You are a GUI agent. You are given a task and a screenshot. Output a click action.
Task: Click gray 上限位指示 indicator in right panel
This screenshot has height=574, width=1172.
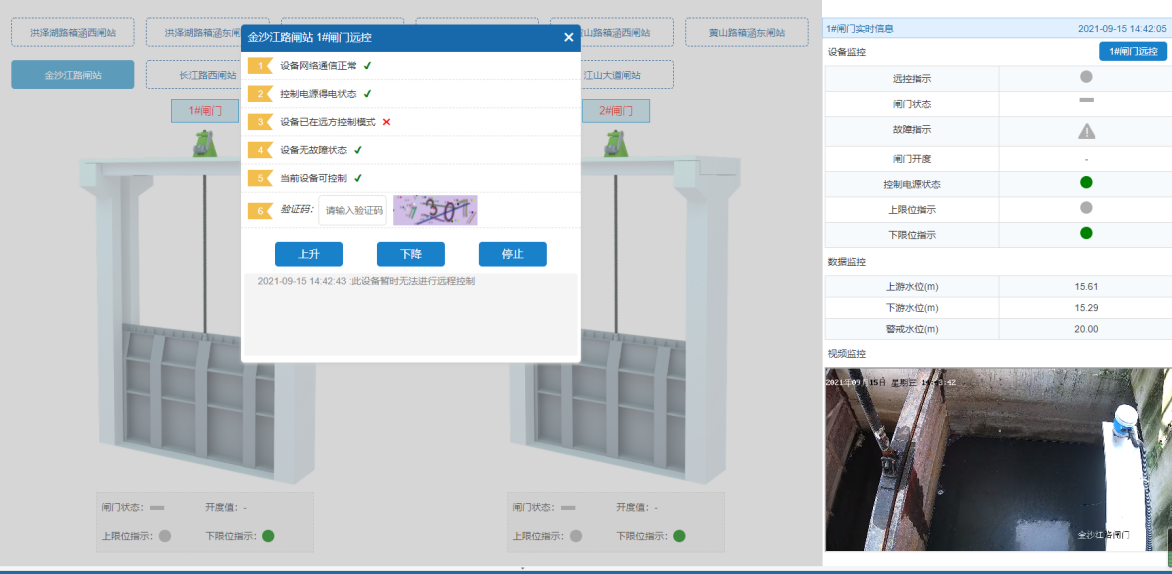(1086, 208)
